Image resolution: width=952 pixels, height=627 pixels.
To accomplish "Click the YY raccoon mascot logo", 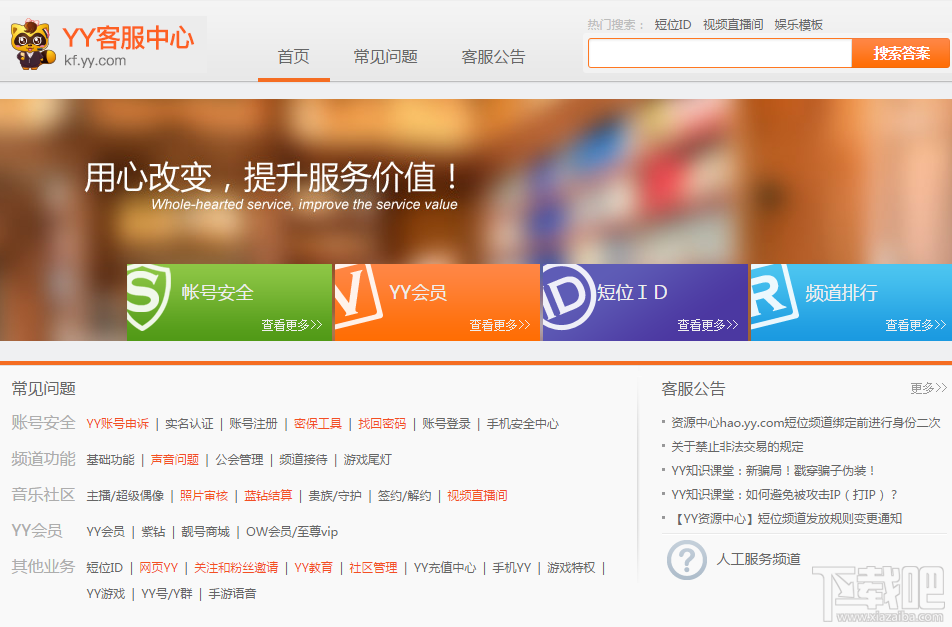I will point(32,44).
